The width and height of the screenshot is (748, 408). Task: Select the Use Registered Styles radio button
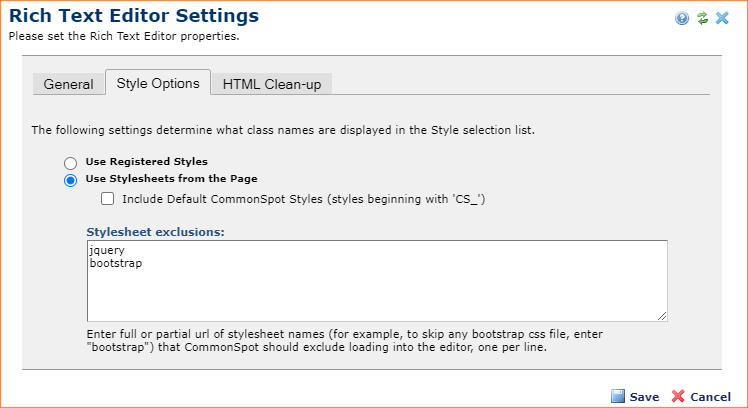(71, 163)
